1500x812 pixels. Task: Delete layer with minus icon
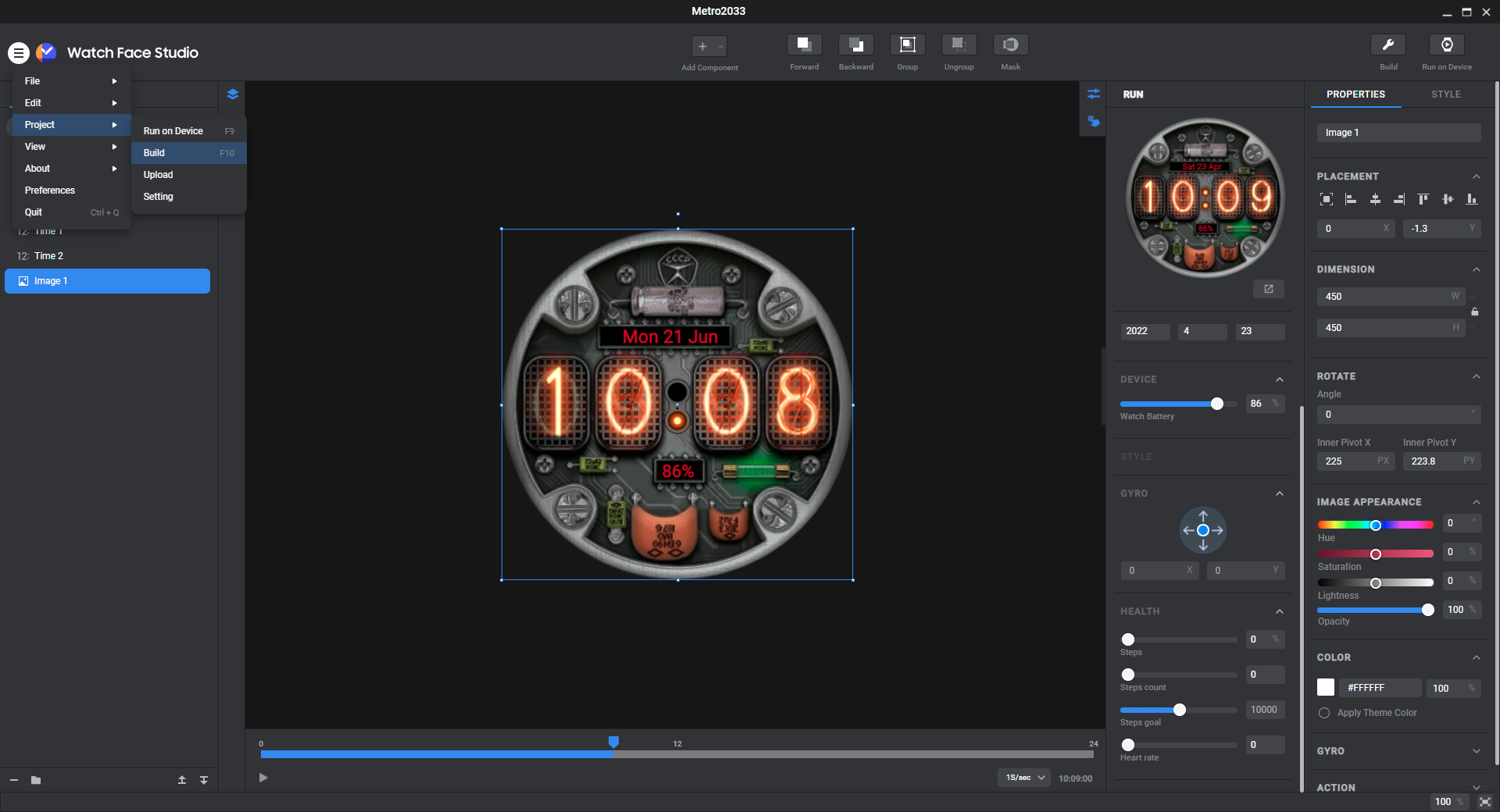pyautogui.click(x=14, y=780)
